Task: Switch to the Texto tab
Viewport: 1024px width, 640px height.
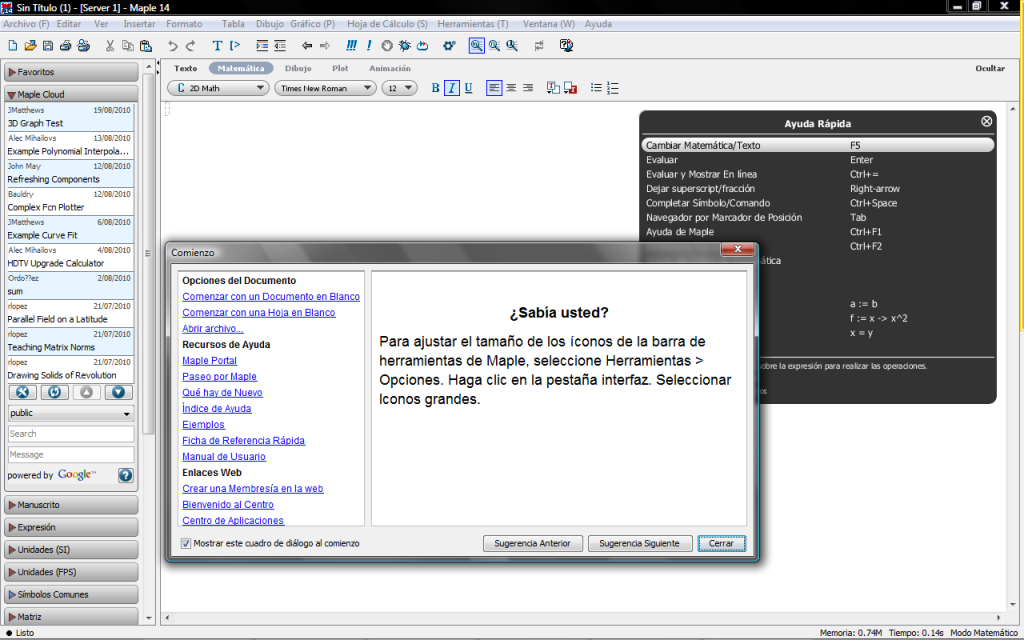Action: 185,68
